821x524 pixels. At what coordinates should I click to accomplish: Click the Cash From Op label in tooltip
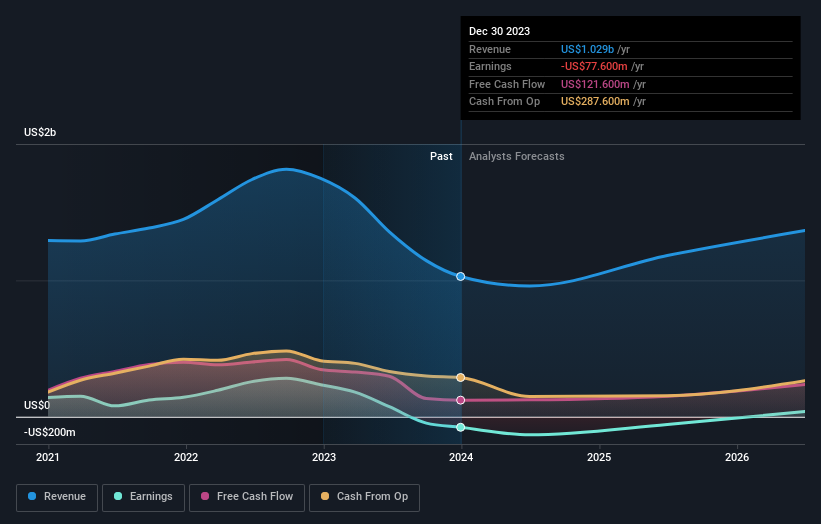(504, 102)
